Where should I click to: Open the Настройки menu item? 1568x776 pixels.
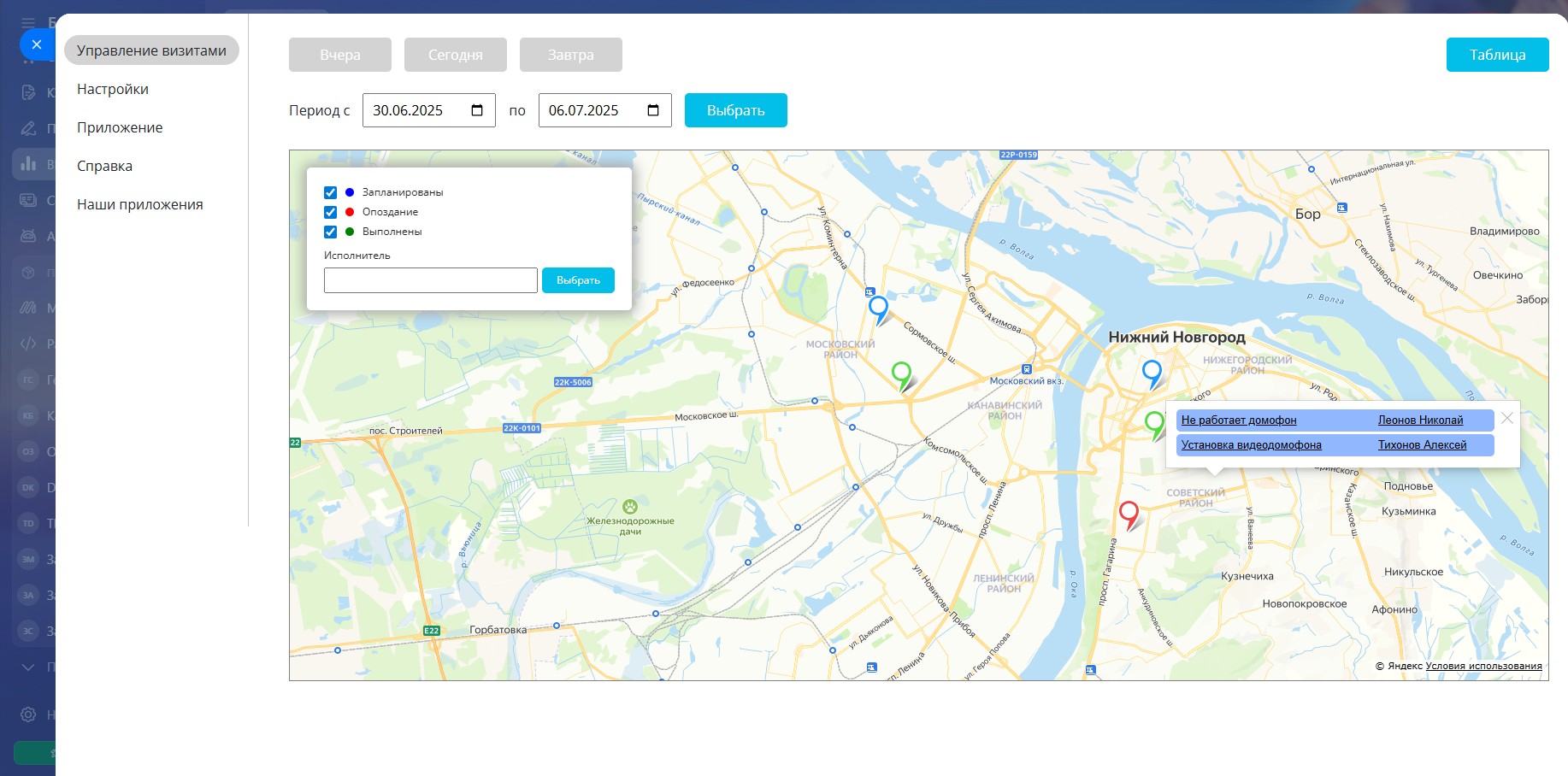113,89
